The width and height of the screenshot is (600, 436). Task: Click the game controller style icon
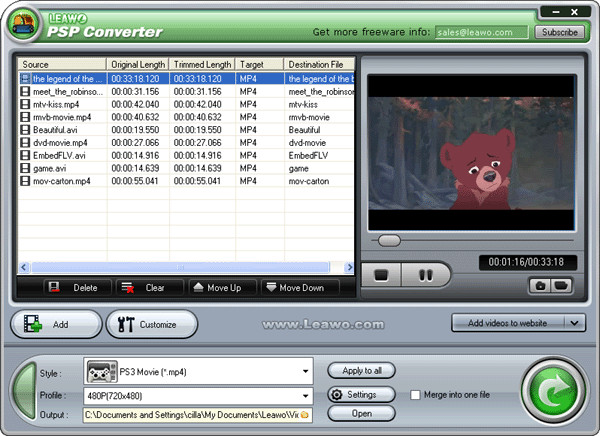click(101, 371)
